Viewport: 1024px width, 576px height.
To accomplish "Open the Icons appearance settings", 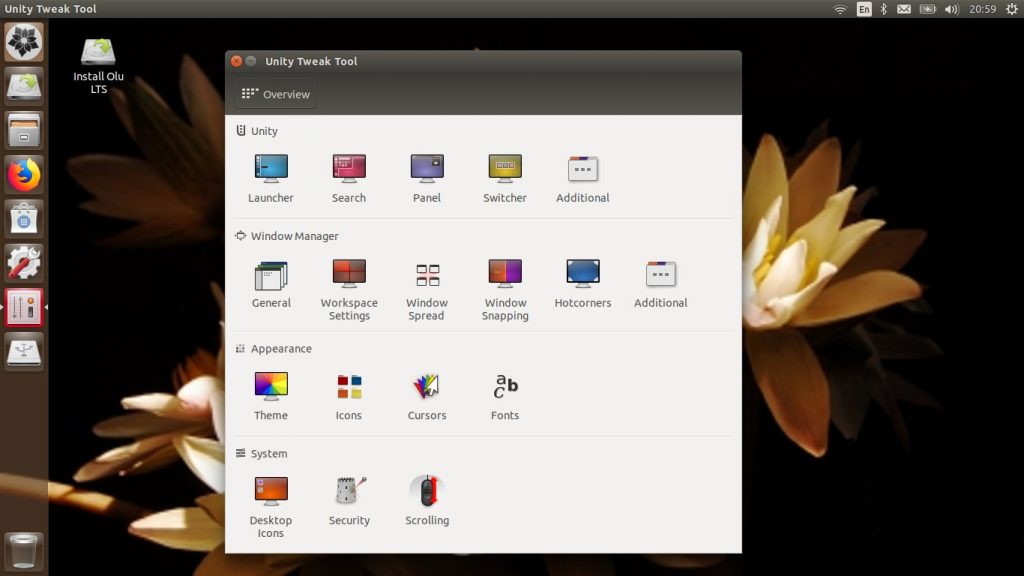I will click(349, 395).
